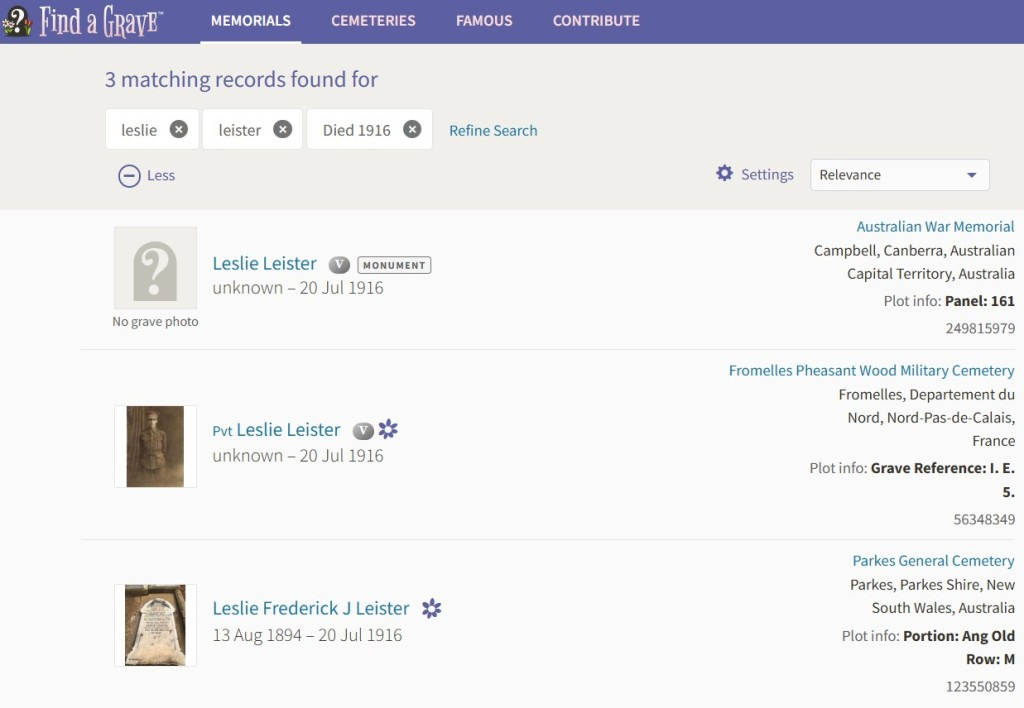Click flower icon beside Pvt Leslie Leister
The width and height of the screenshot is (1024, 708).
coord(388,429)
